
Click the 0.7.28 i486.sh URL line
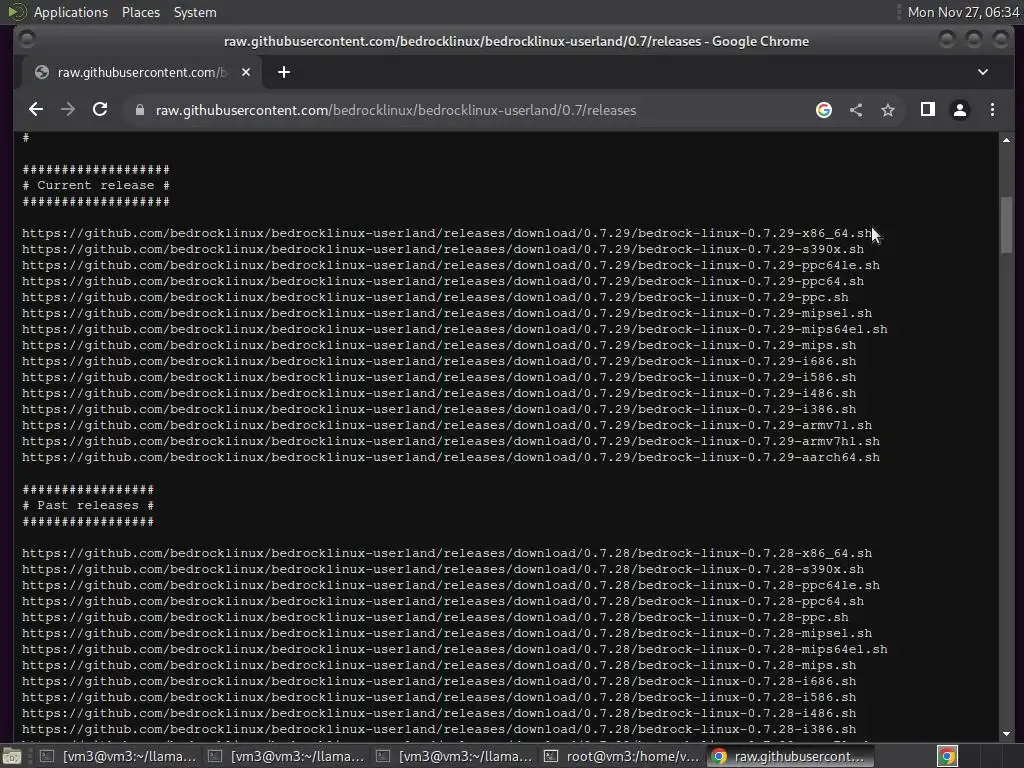[x=439, y=713]
